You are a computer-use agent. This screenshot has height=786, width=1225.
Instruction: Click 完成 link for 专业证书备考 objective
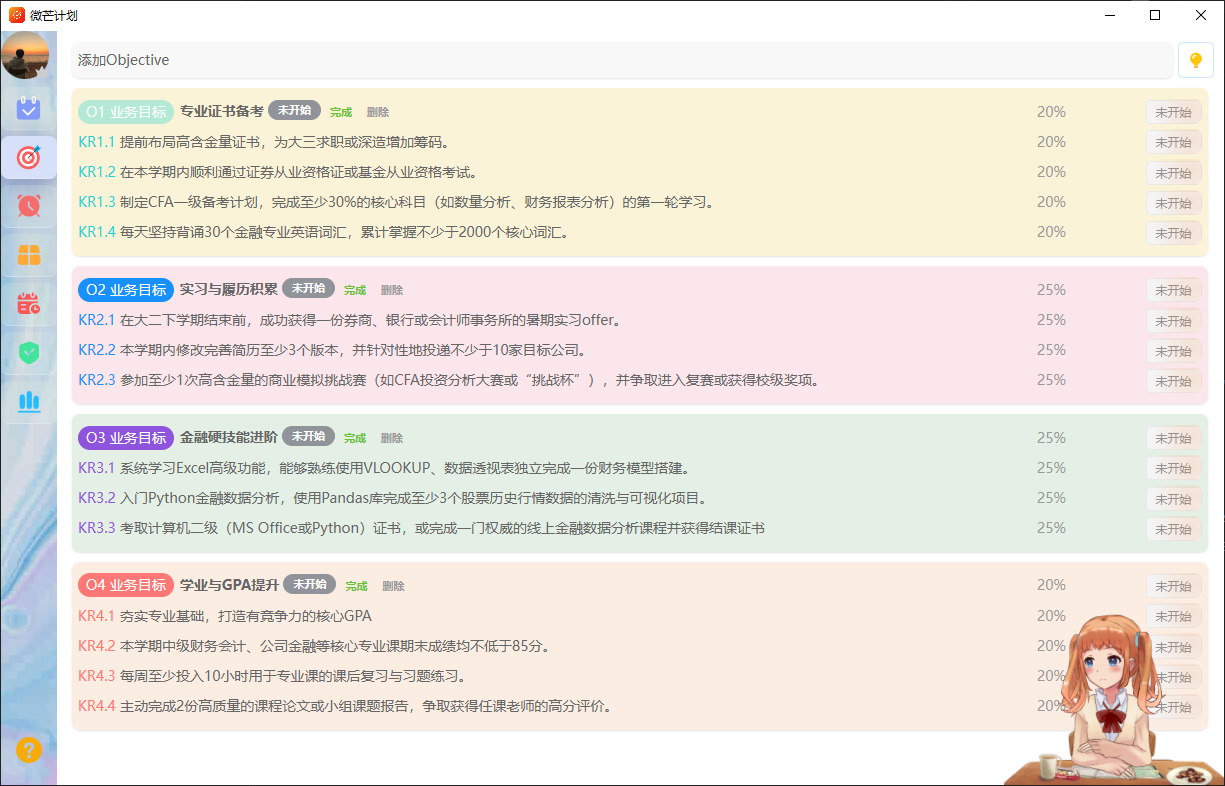click(x=341, y=112)
